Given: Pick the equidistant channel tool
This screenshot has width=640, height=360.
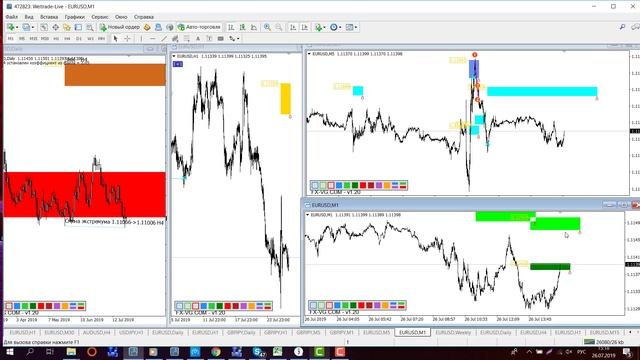Looking at the screenshot, I should click(175, 38).
